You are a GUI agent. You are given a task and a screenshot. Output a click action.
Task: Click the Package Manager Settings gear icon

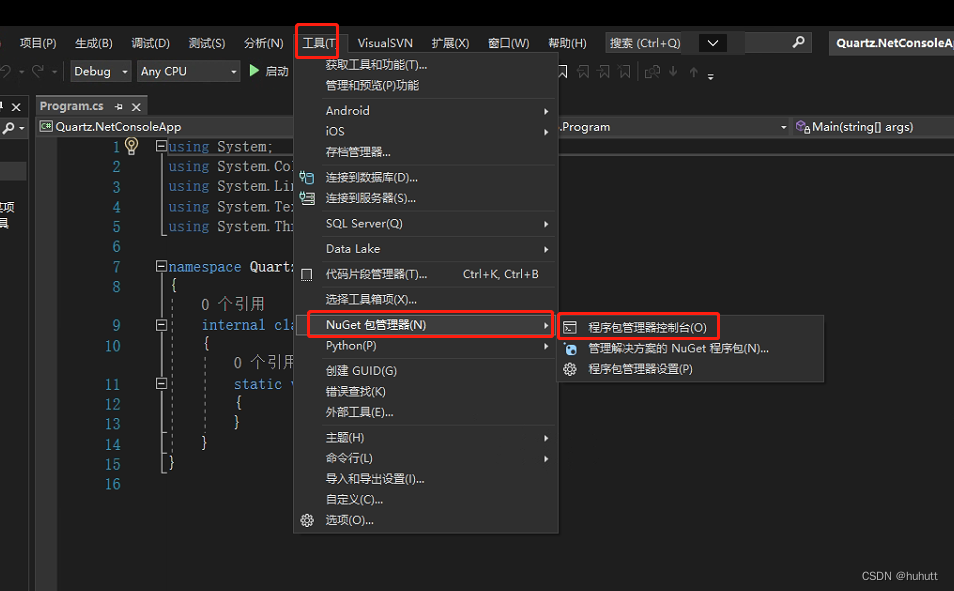(x=569, y=369)
